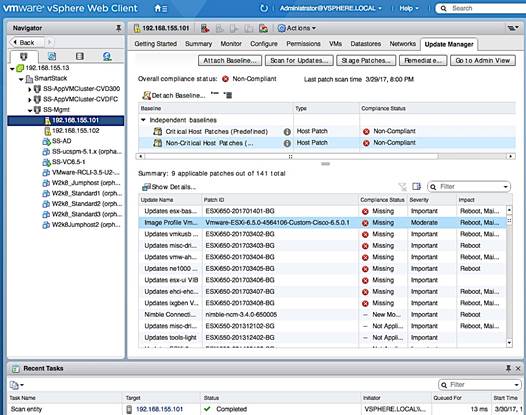The height and width of the screenshot is (415, 526).
Task: Click the green-red host toolbar icon before Actions
Action: [263, 28]
